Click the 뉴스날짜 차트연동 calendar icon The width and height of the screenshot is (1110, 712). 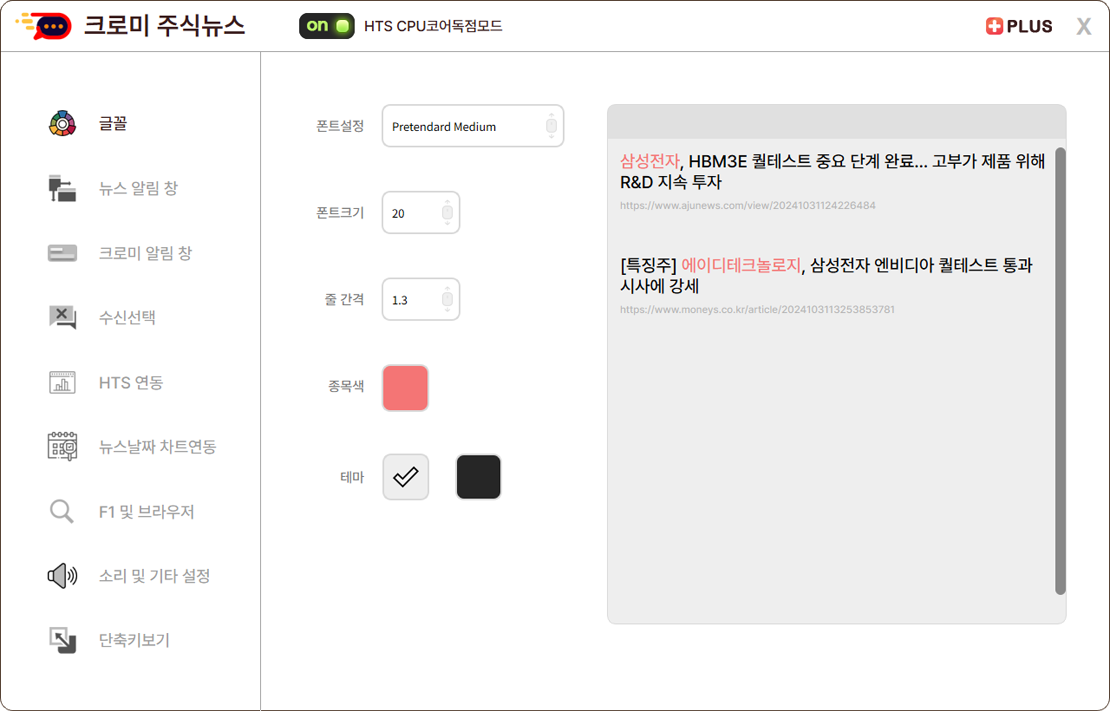(x=62, y=447)
